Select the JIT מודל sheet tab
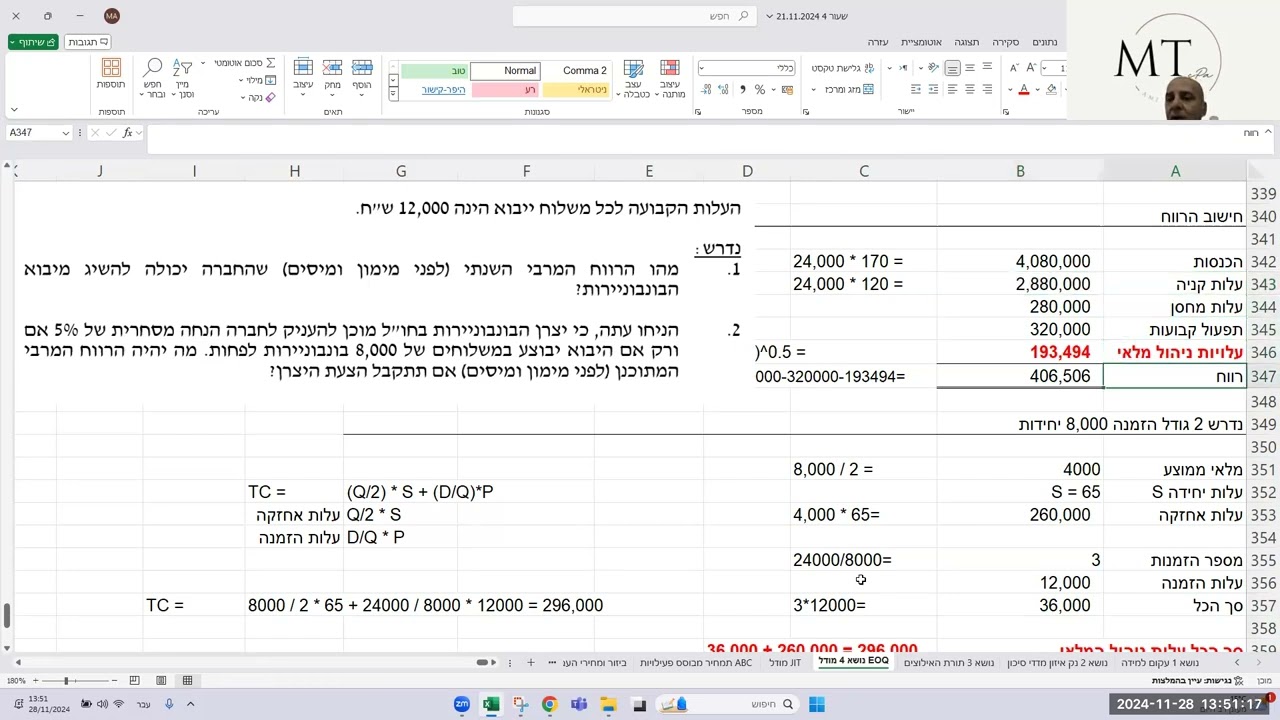The height and width of the screenshot is (720, 1280). [785, 663]
